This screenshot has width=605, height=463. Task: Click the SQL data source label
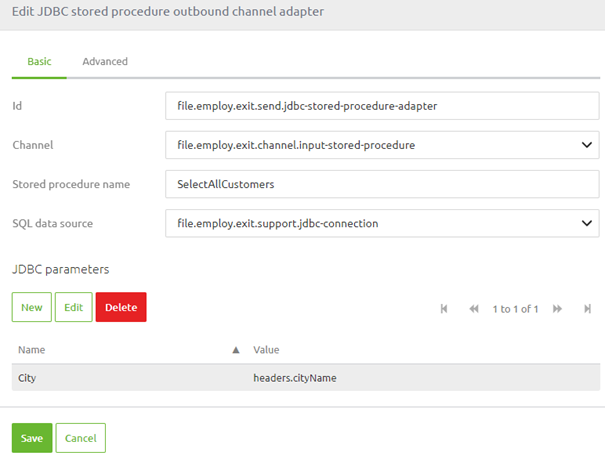(52, 223)
